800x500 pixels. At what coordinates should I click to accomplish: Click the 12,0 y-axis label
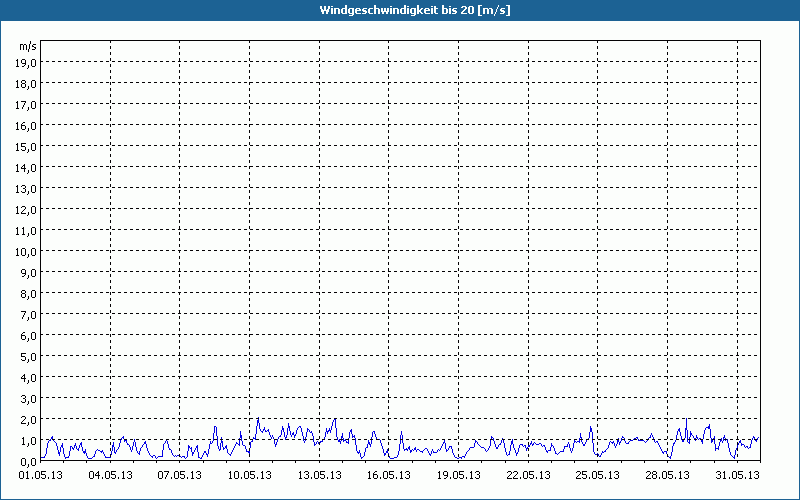click(26, 210)
